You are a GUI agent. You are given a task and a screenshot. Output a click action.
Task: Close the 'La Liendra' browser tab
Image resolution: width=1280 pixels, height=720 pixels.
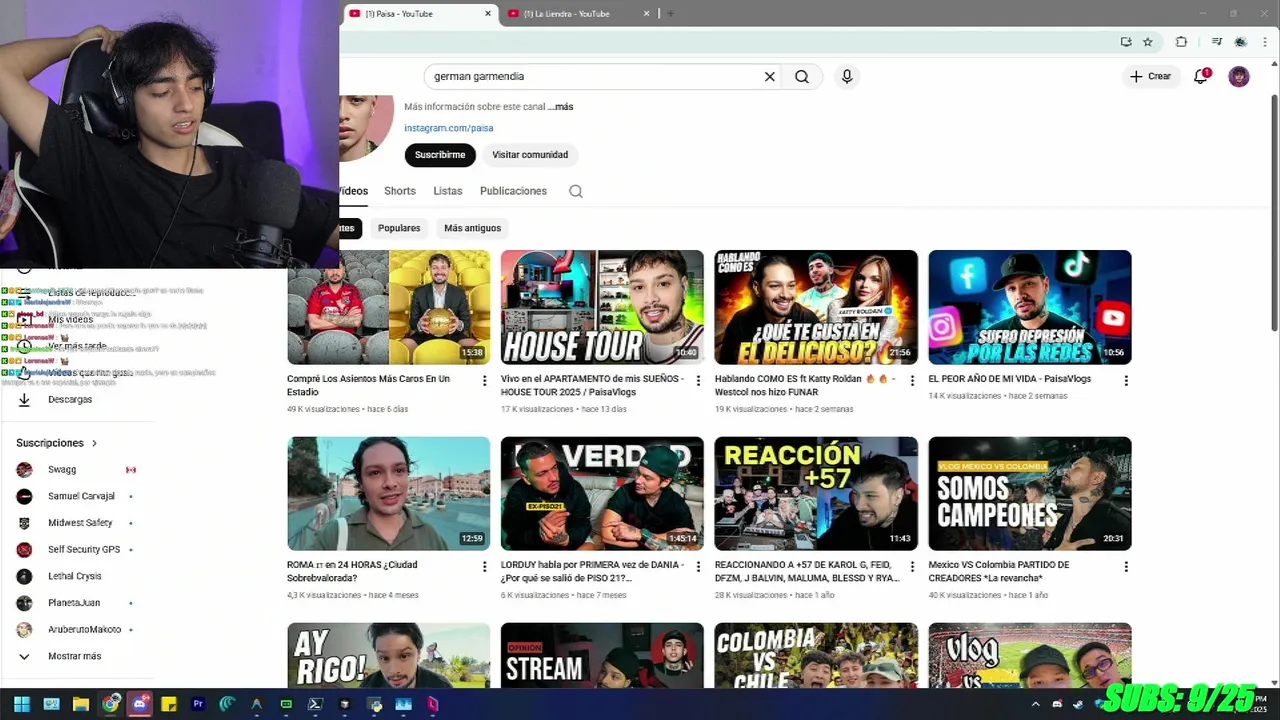[646, 14]
